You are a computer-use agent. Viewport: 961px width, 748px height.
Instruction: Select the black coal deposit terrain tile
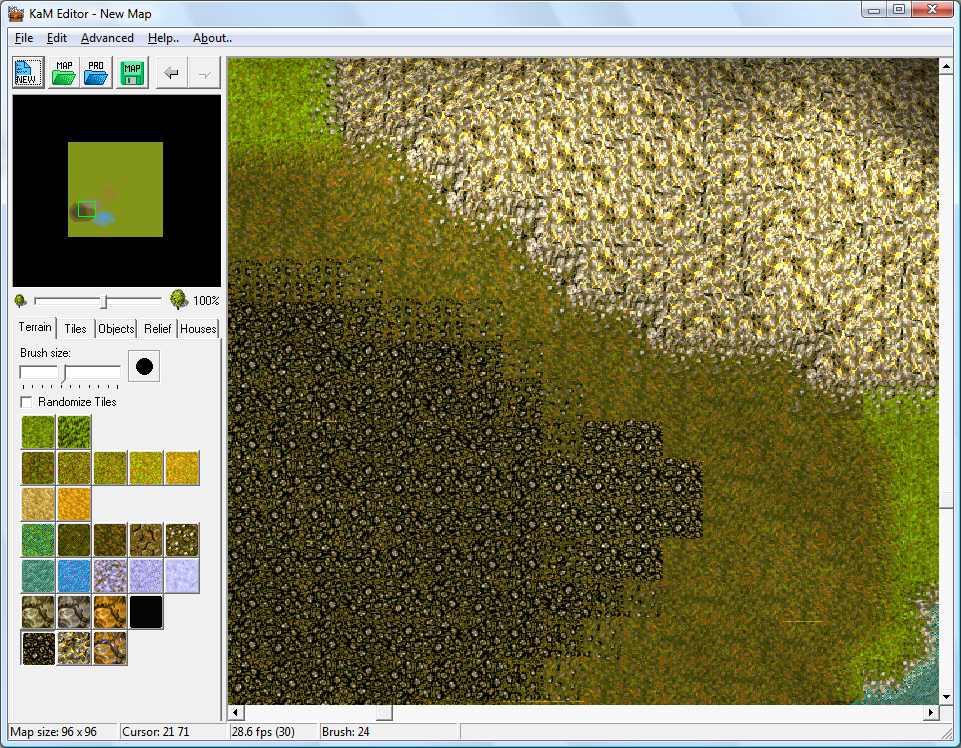[38, 649]
